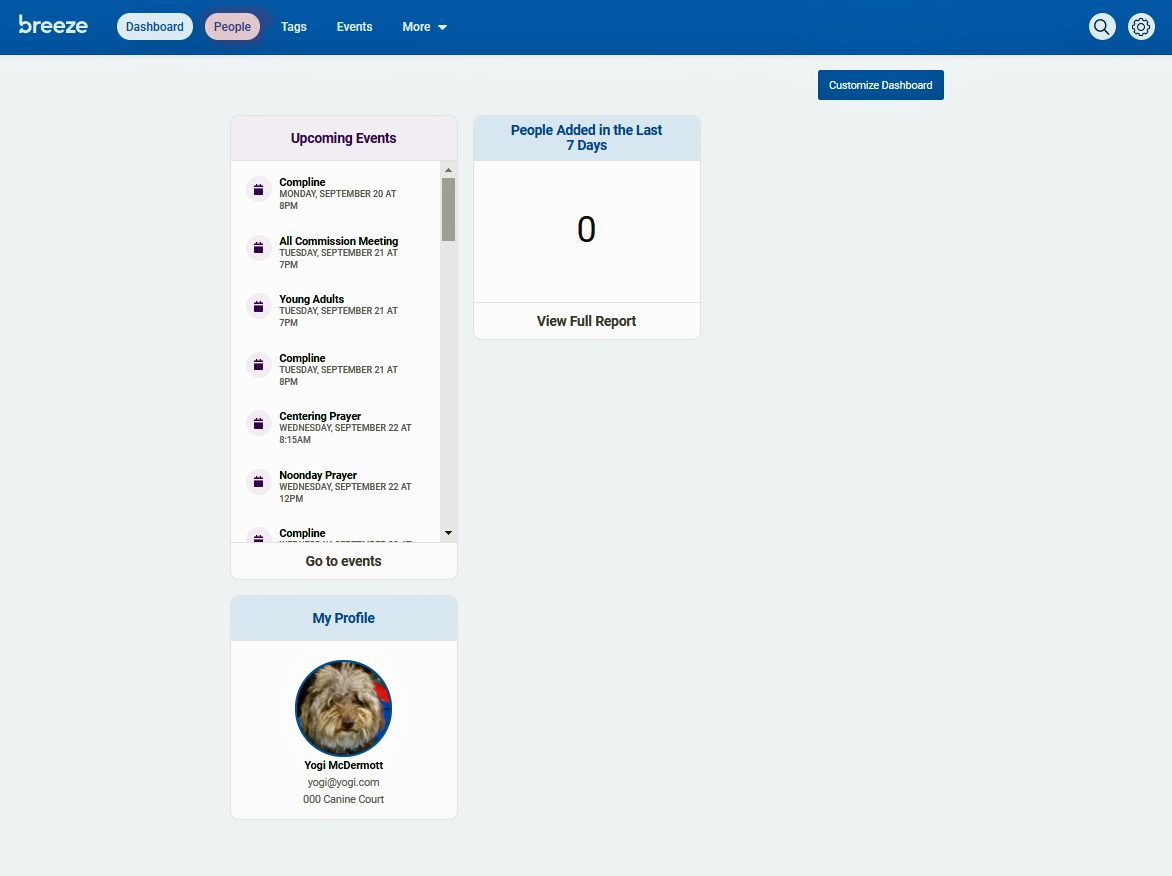
Task: Click the people added count 0
Action: coord(587,229)
